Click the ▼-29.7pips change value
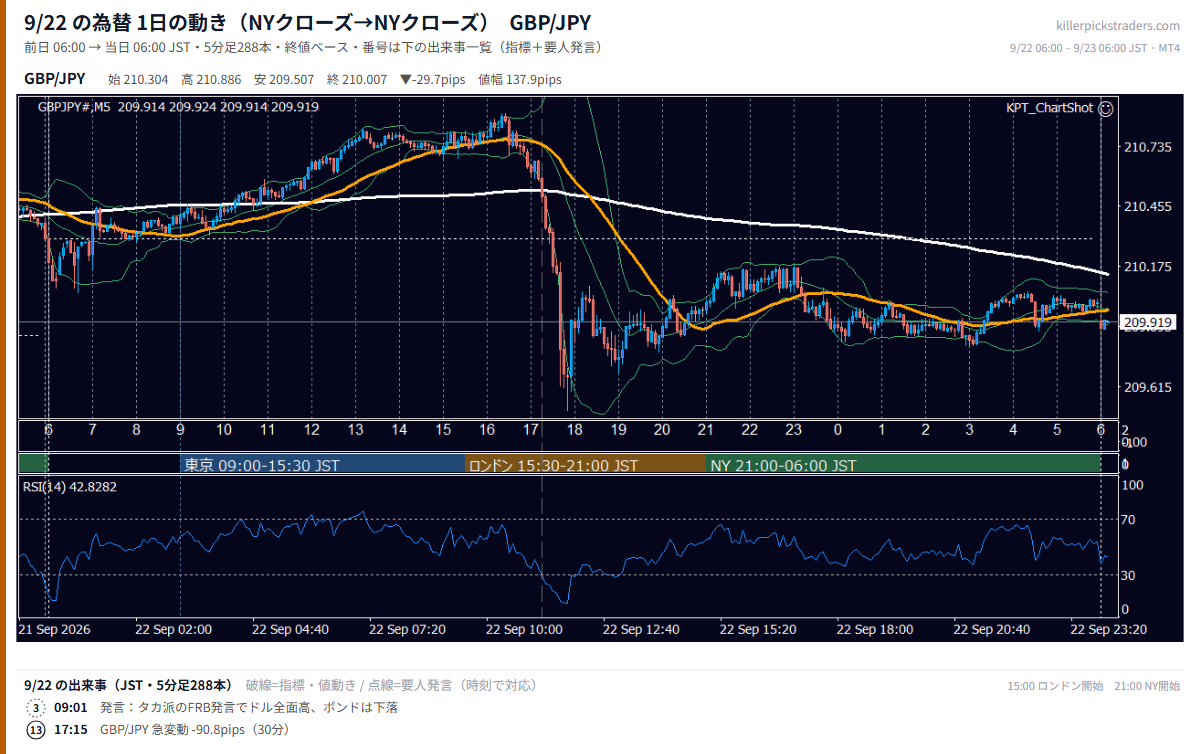 point(435,80)
